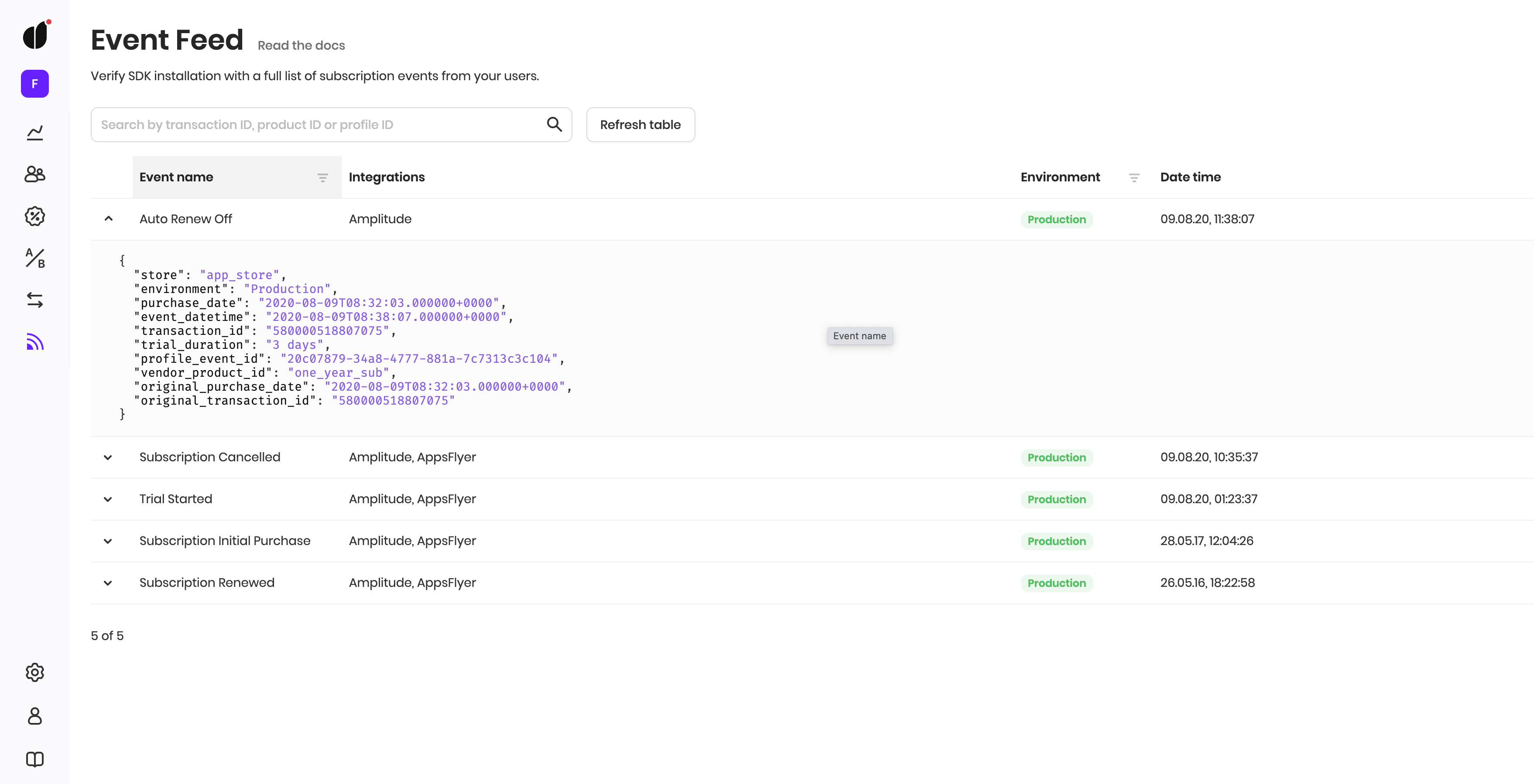
Task: Open the users profiles sidebar icon
Action: [x=35, y=174]
